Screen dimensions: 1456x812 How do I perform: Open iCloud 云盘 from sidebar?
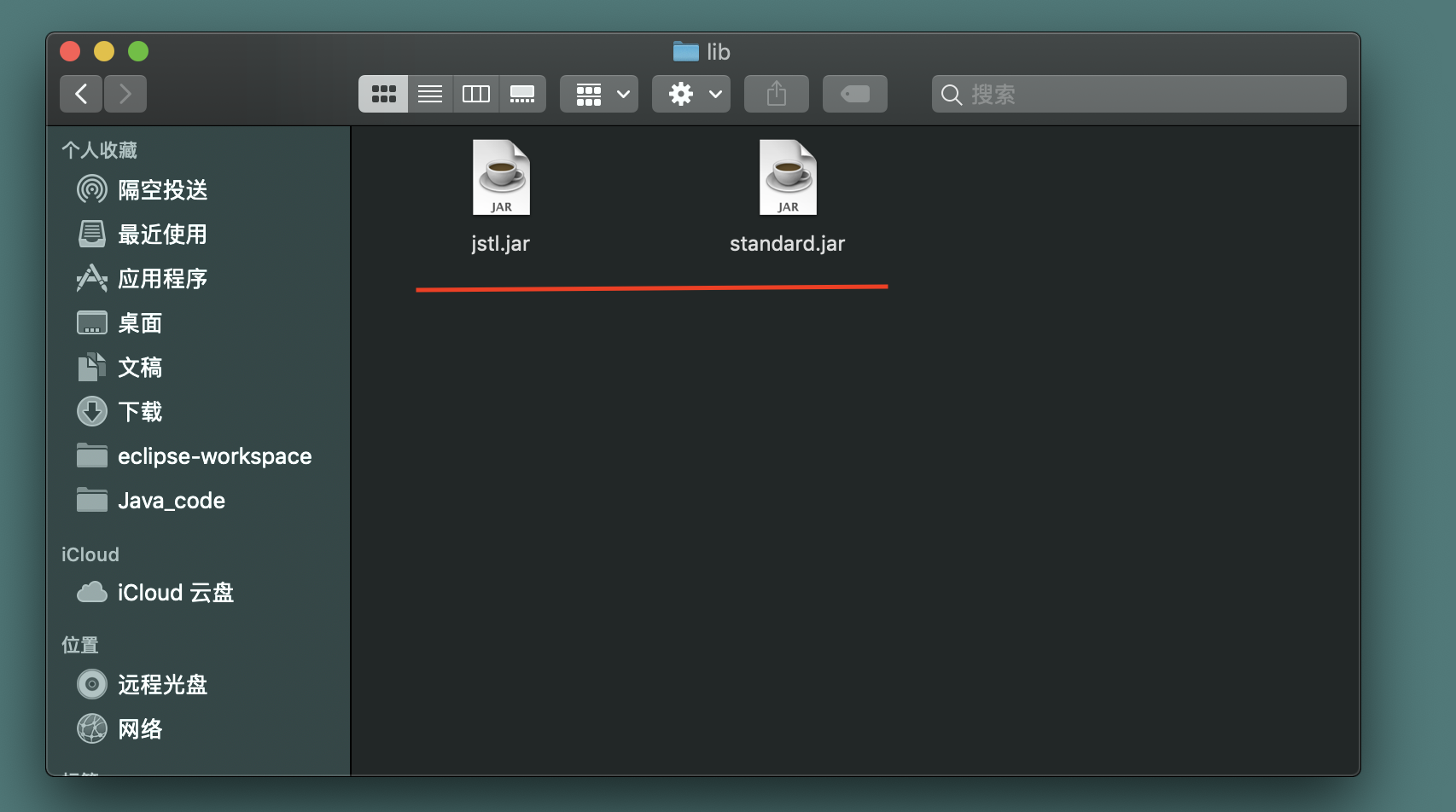click(176, 592)
